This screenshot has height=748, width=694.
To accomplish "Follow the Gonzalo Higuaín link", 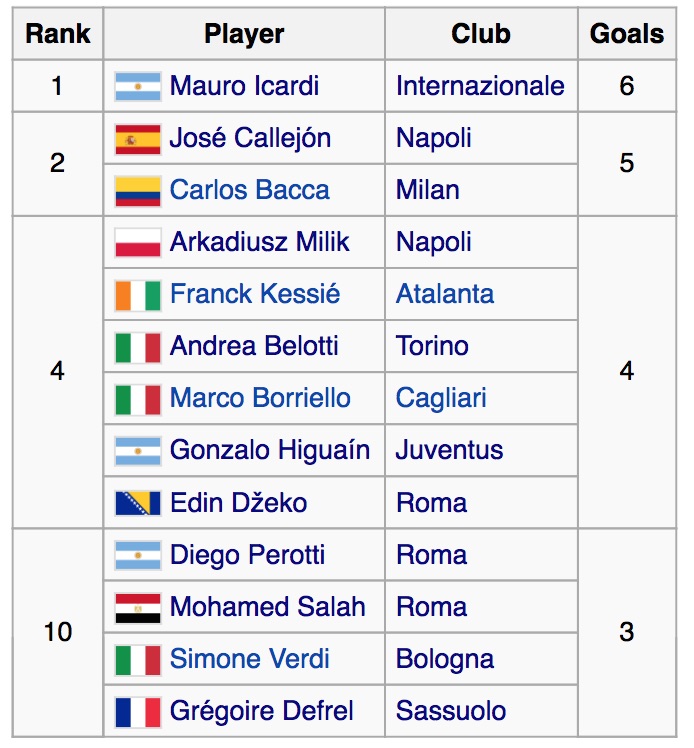I will [270, 450].
